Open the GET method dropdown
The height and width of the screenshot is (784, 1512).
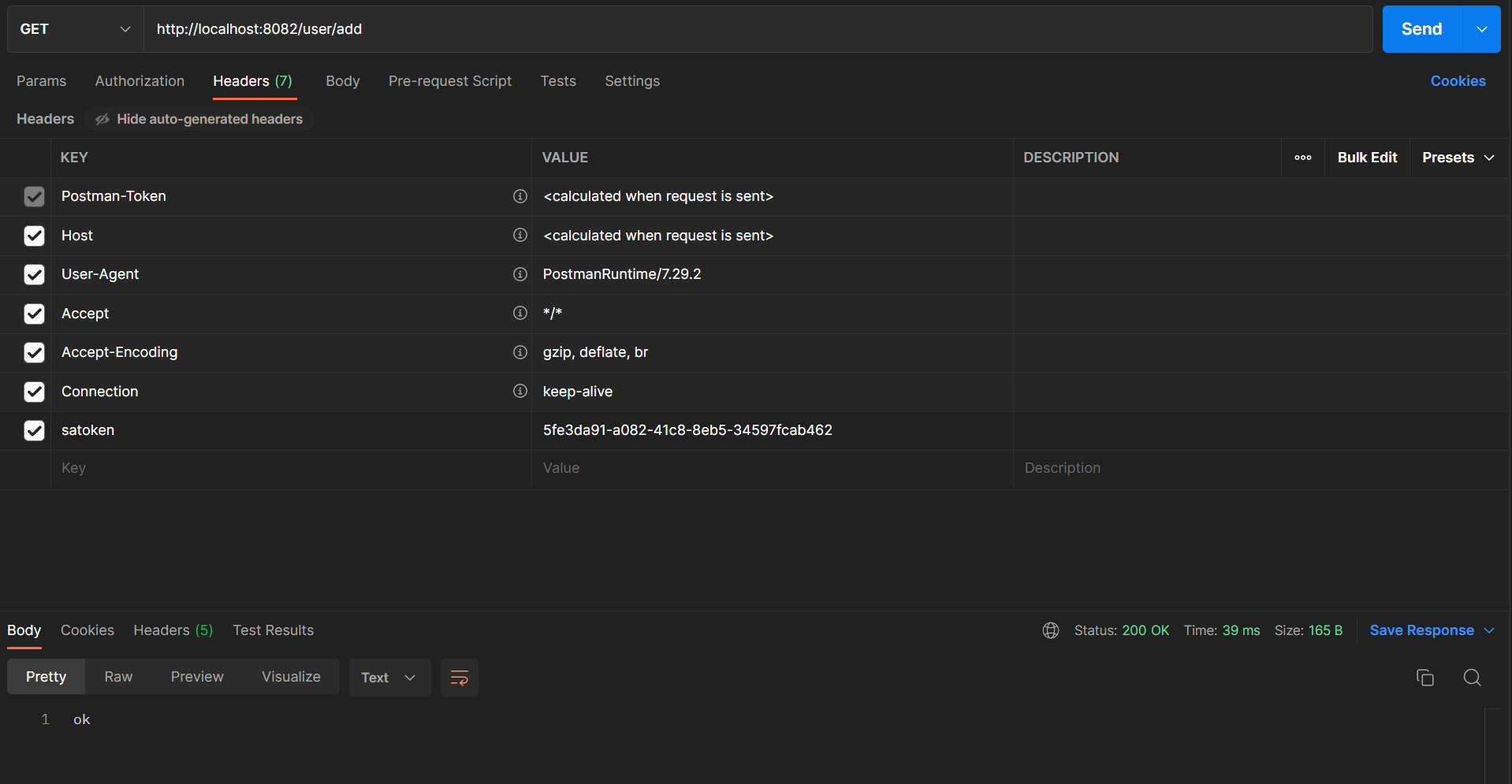point(75,29)
